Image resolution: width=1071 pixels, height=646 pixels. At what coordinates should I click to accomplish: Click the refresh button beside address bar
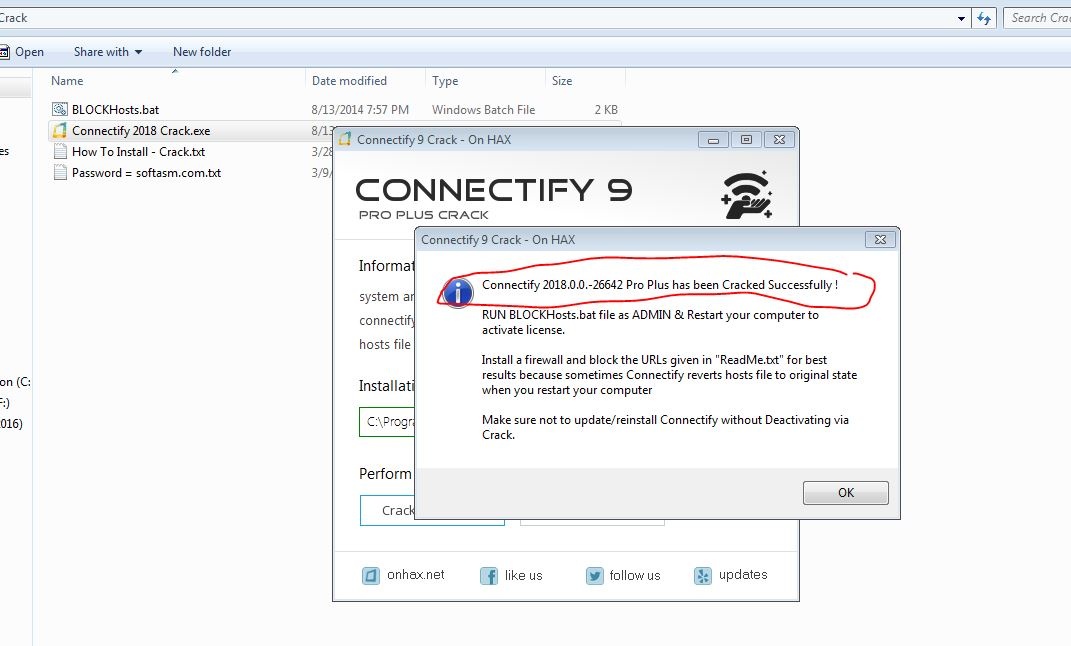984,18
